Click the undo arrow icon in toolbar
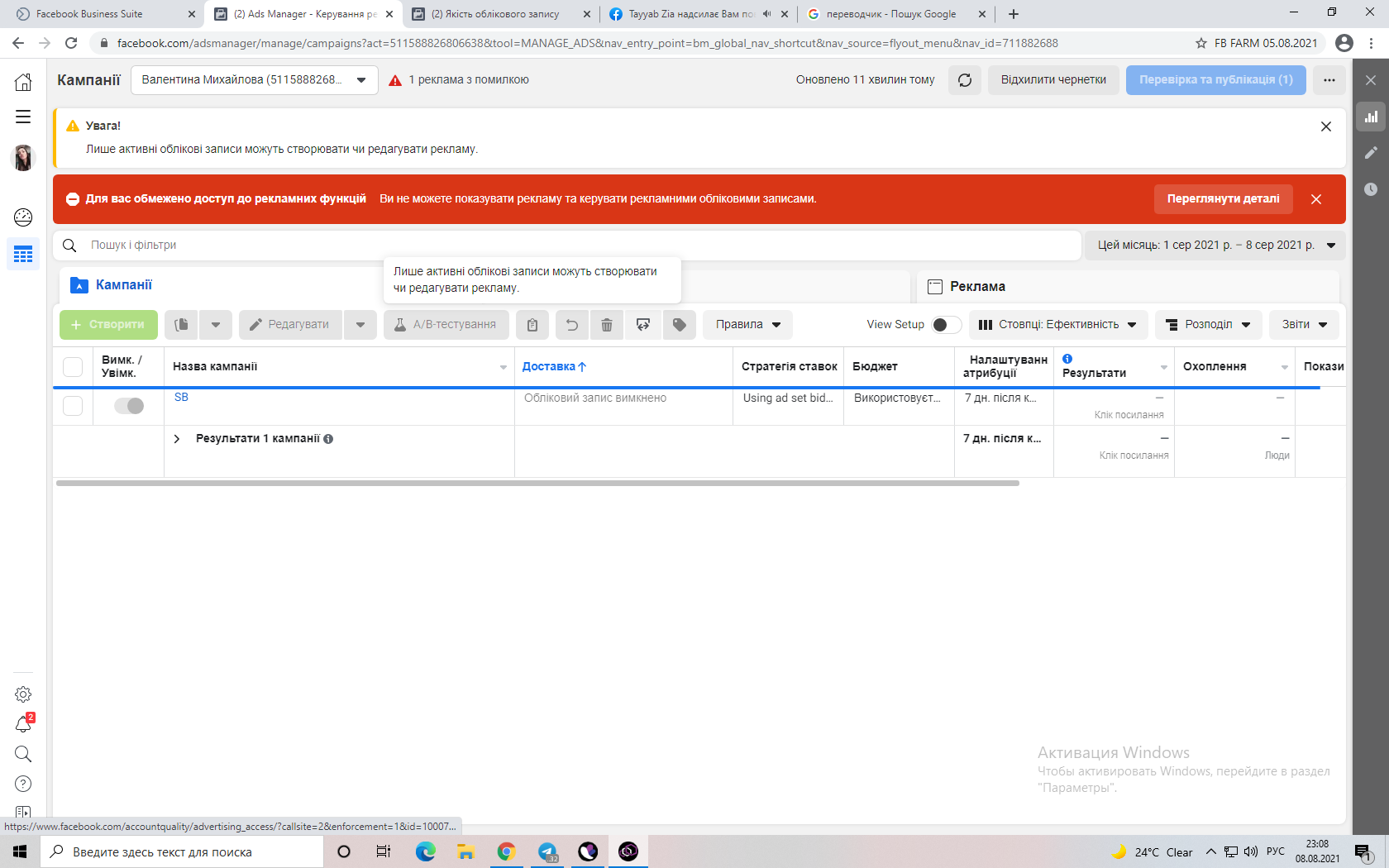The width and height of the screenshot is (1389, 868). (571, 325)
